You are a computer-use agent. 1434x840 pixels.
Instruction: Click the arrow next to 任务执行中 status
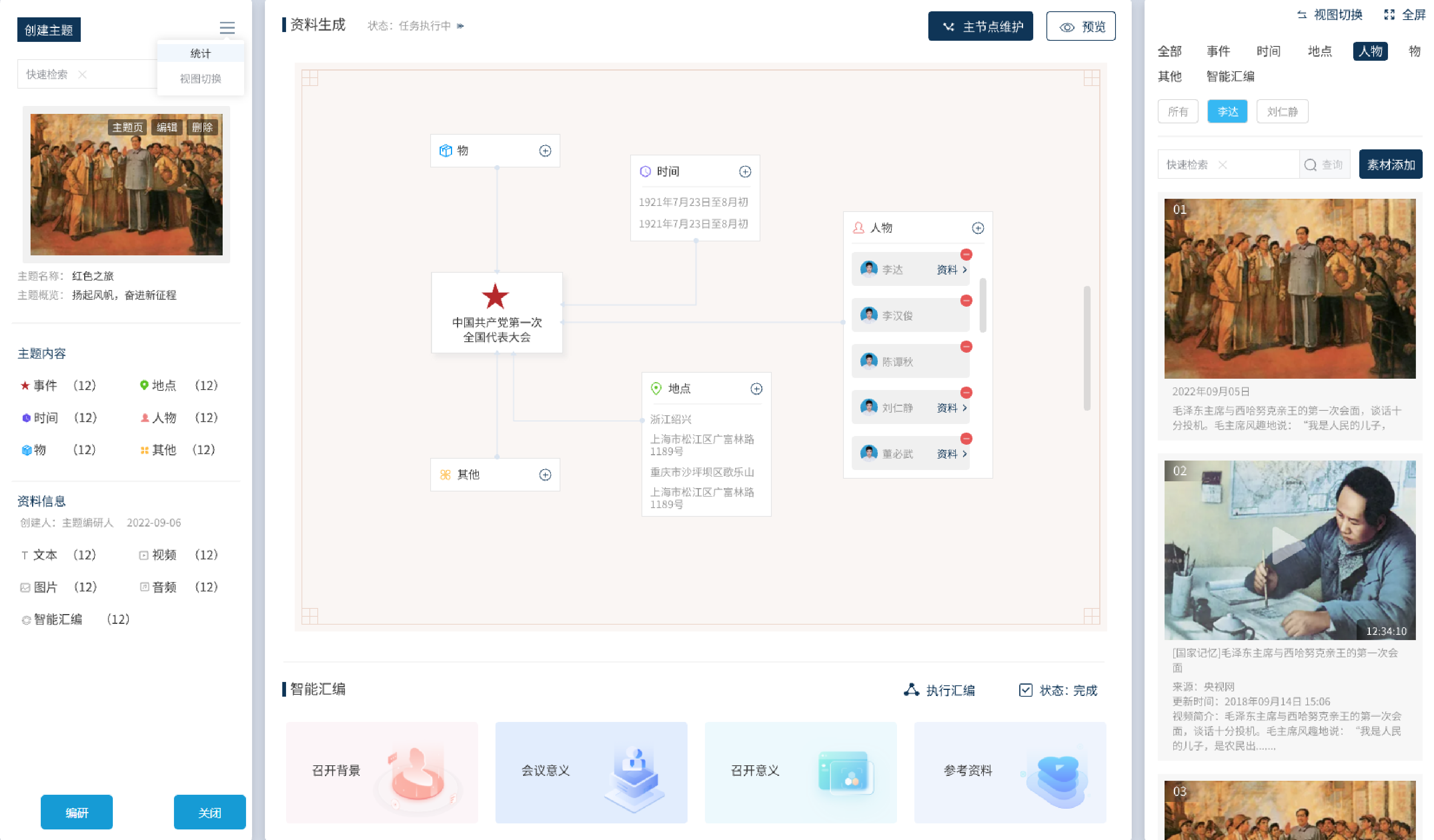point(460,26)
